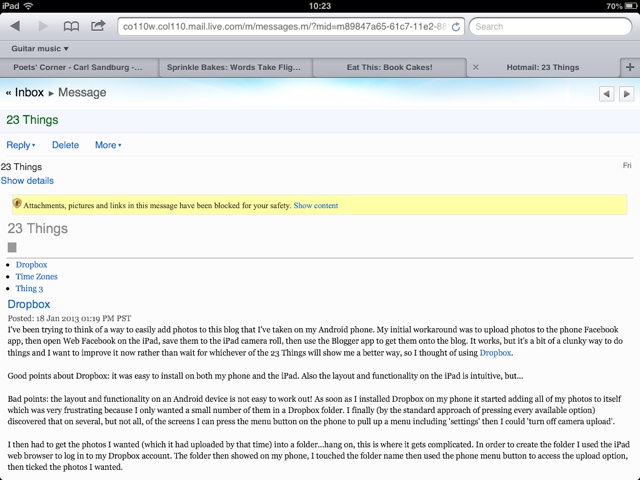Tap the grey 23 Things body heading

(x=38, y=228)
